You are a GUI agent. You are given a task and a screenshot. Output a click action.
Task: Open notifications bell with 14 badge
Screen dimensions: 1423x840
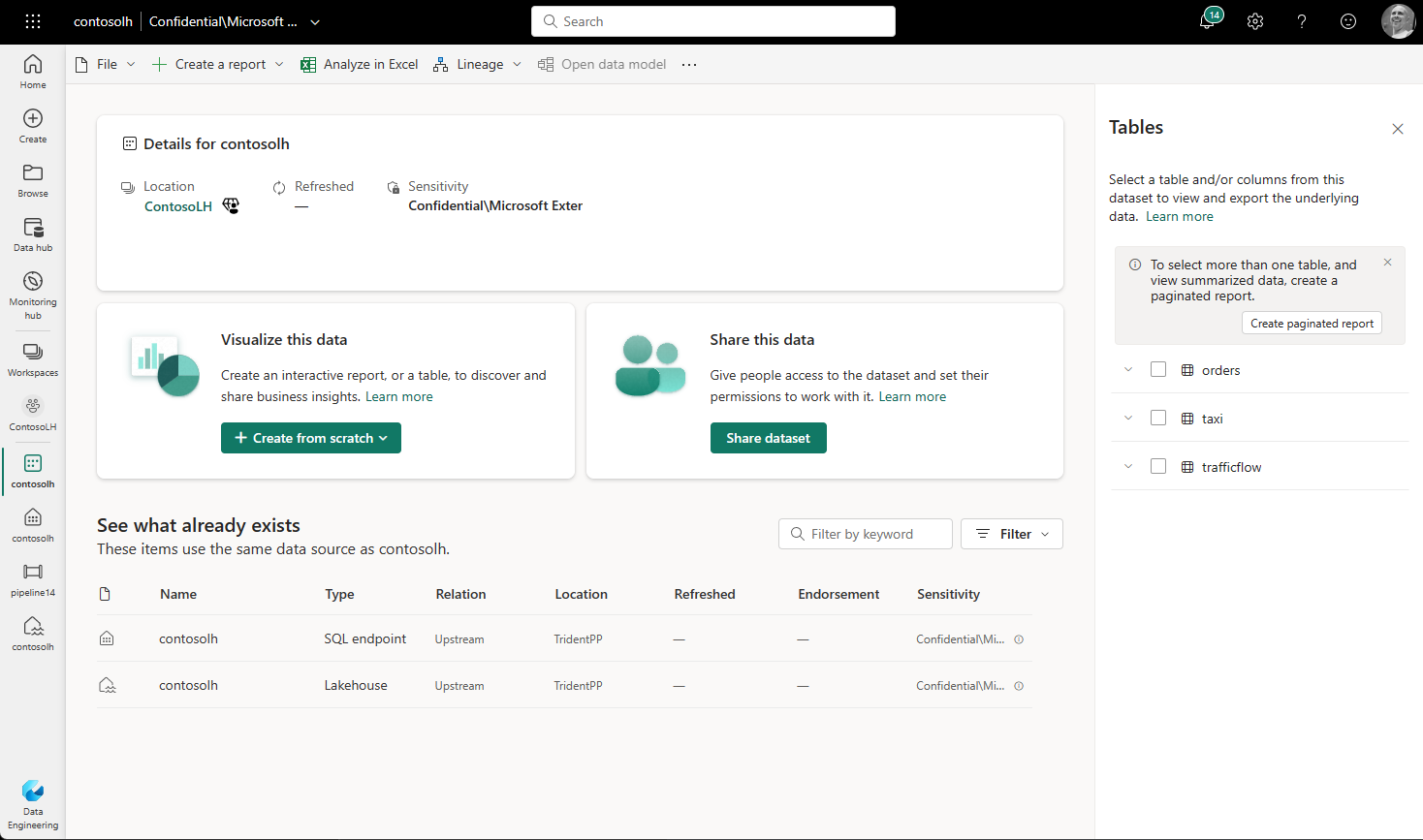(x=1209, y=19)
